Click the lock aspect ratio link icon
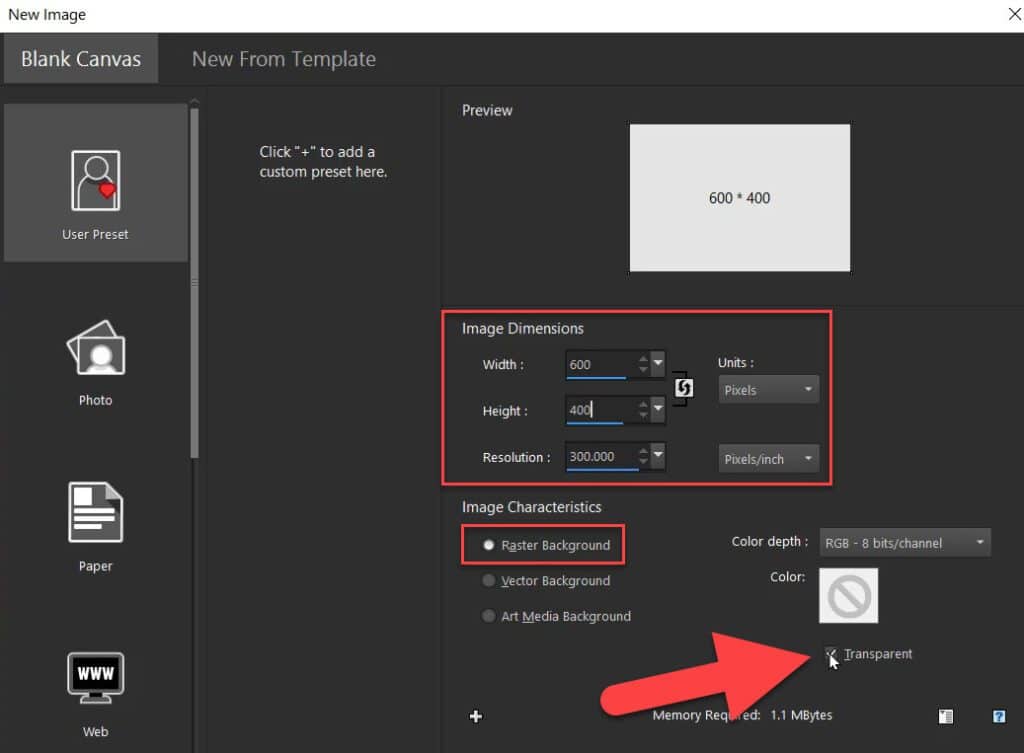This screenshot has width=1024, height=753. [685, 388]
